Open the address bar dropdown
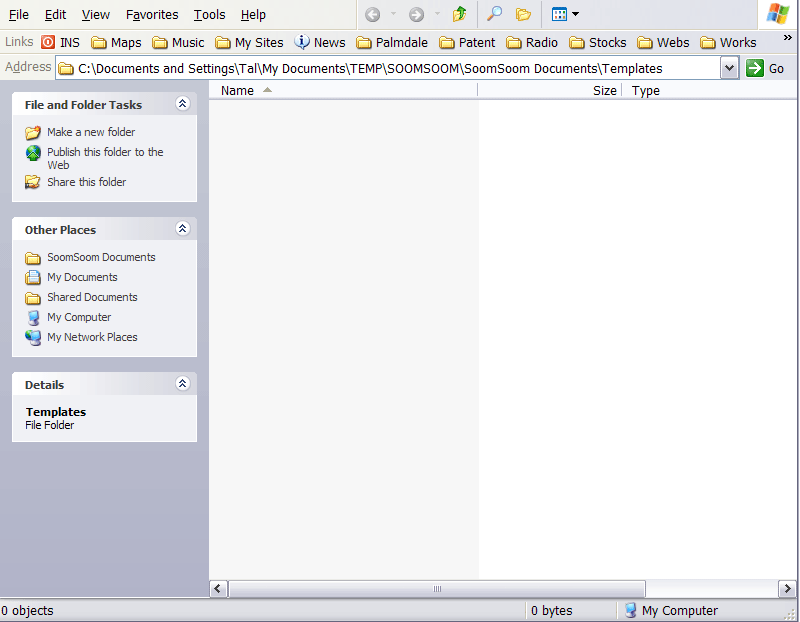800x622 pixels. point(730,68)
